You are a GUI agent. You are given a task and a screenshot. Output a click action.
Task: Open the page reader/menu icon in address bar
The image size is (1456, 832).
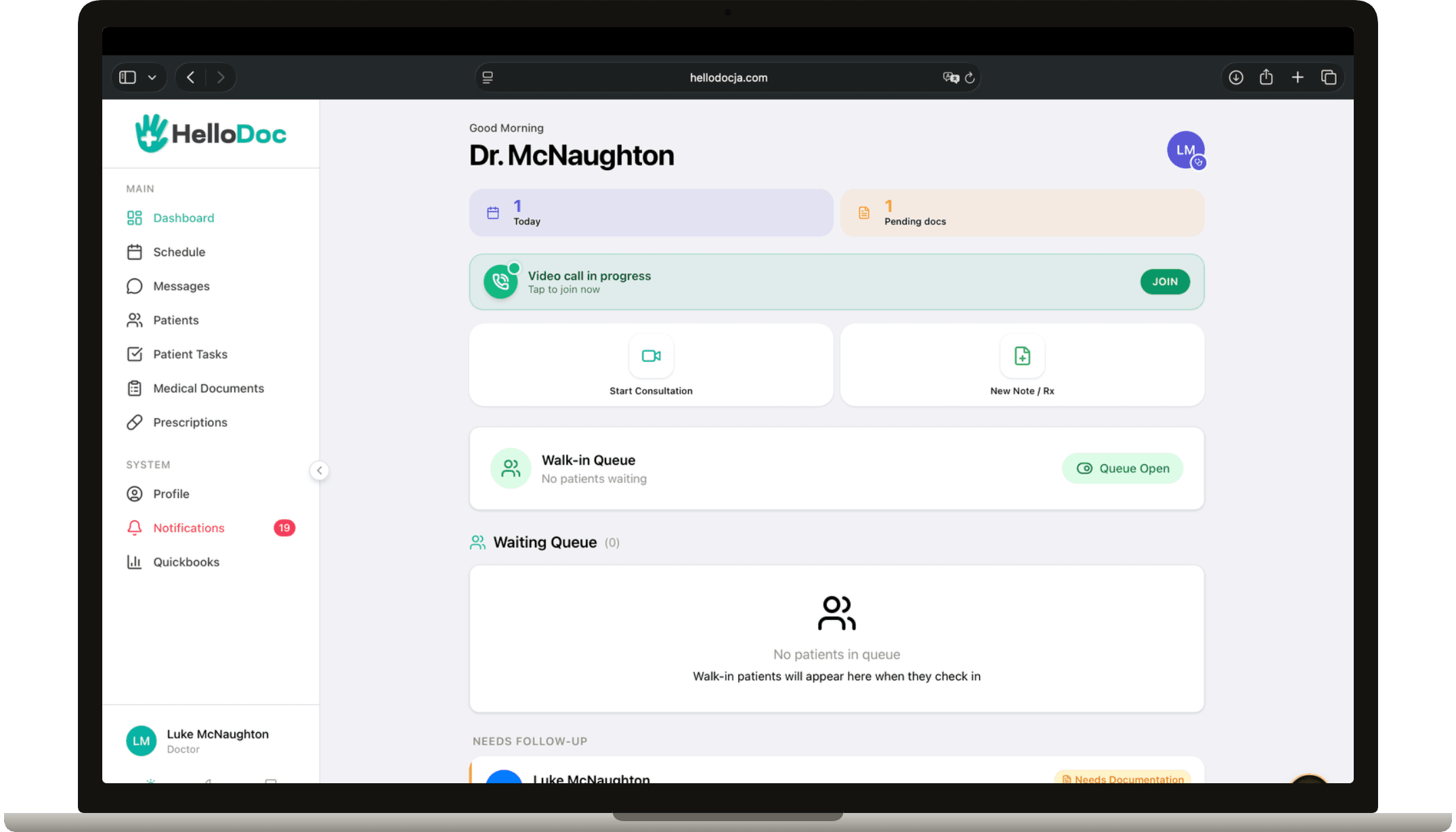click(x=488, y=77)
